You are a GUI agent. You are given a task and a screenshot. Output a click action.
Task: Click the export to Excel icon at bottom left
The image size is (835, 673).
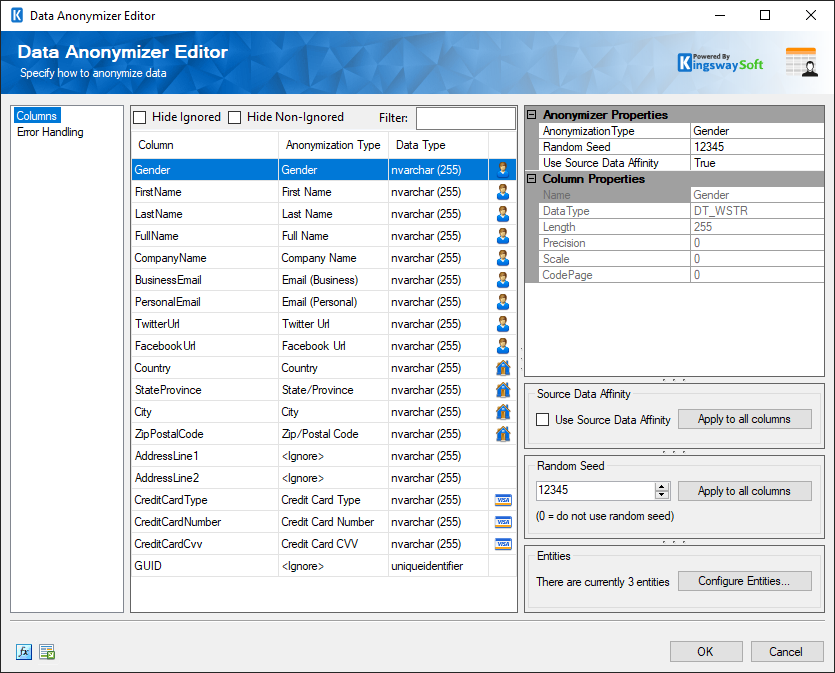tap(45, 651)
